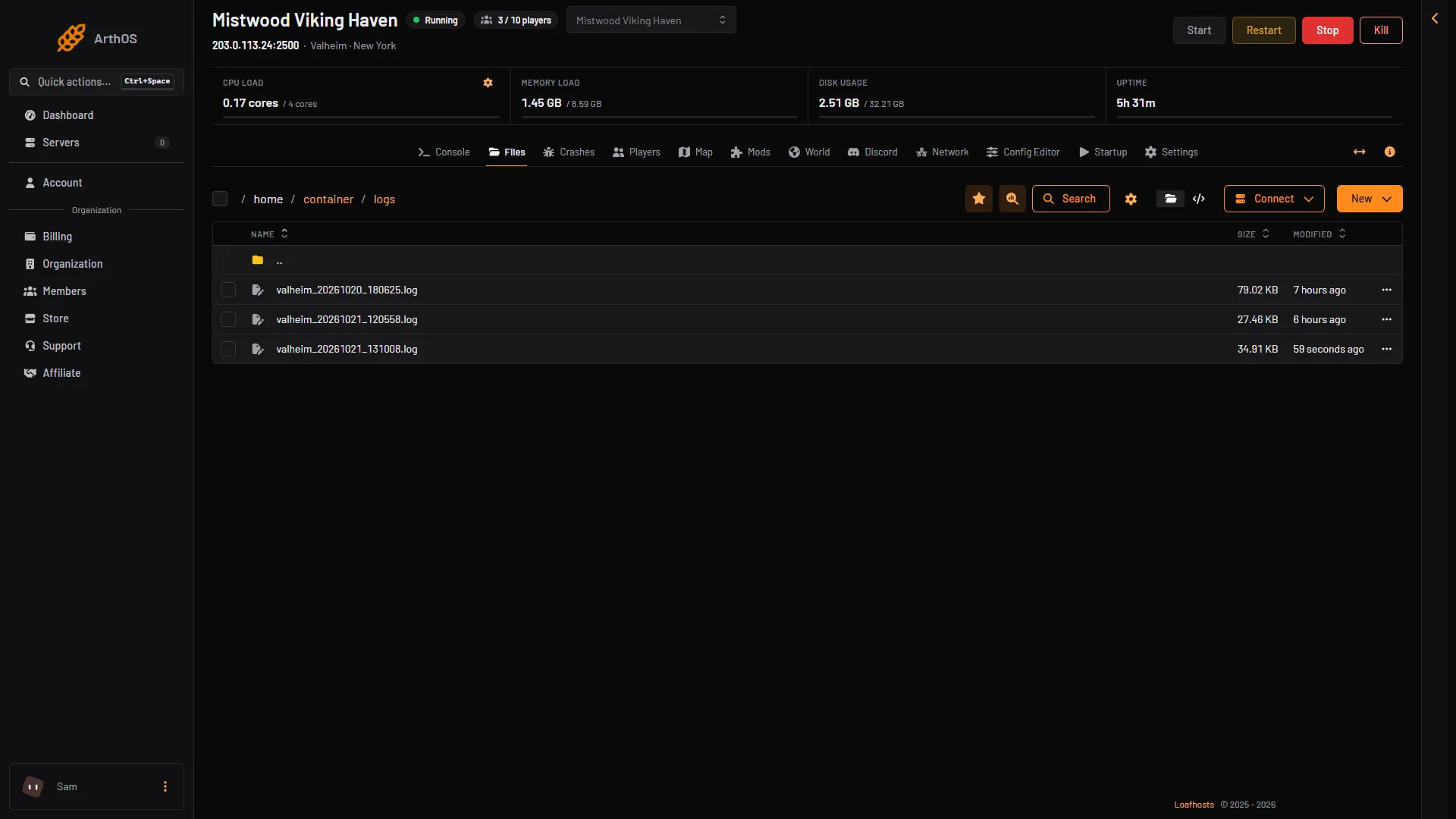Click the red Stop server button

tap(1328, 30)
